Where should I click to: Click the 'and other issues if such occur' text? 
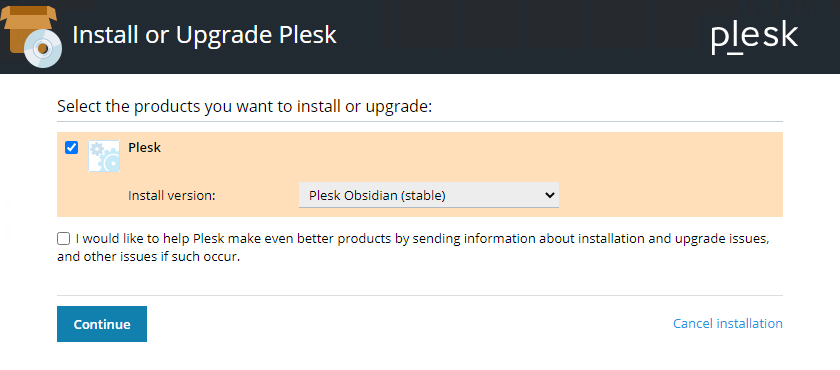[148, 257]
